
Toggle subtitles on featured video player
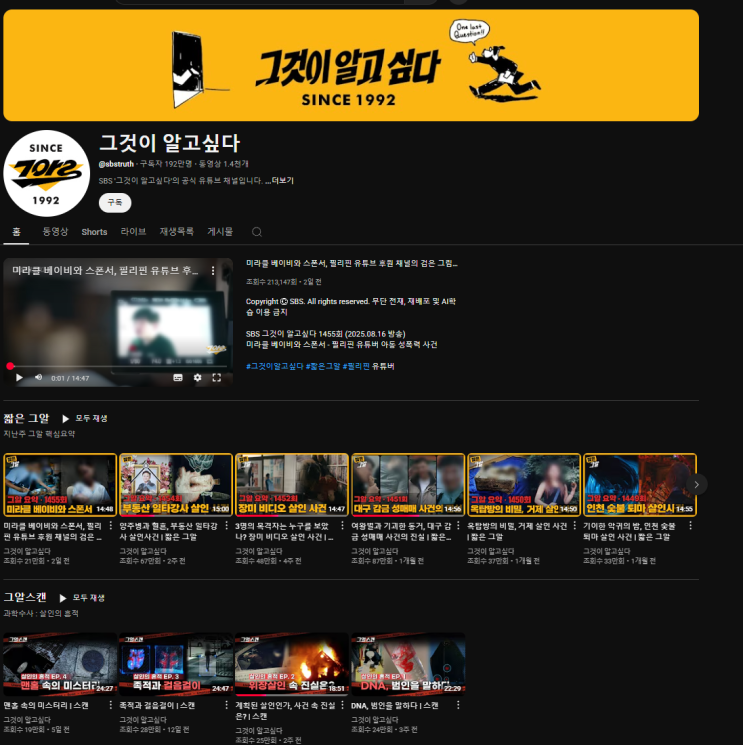click(x=178, y=378)
